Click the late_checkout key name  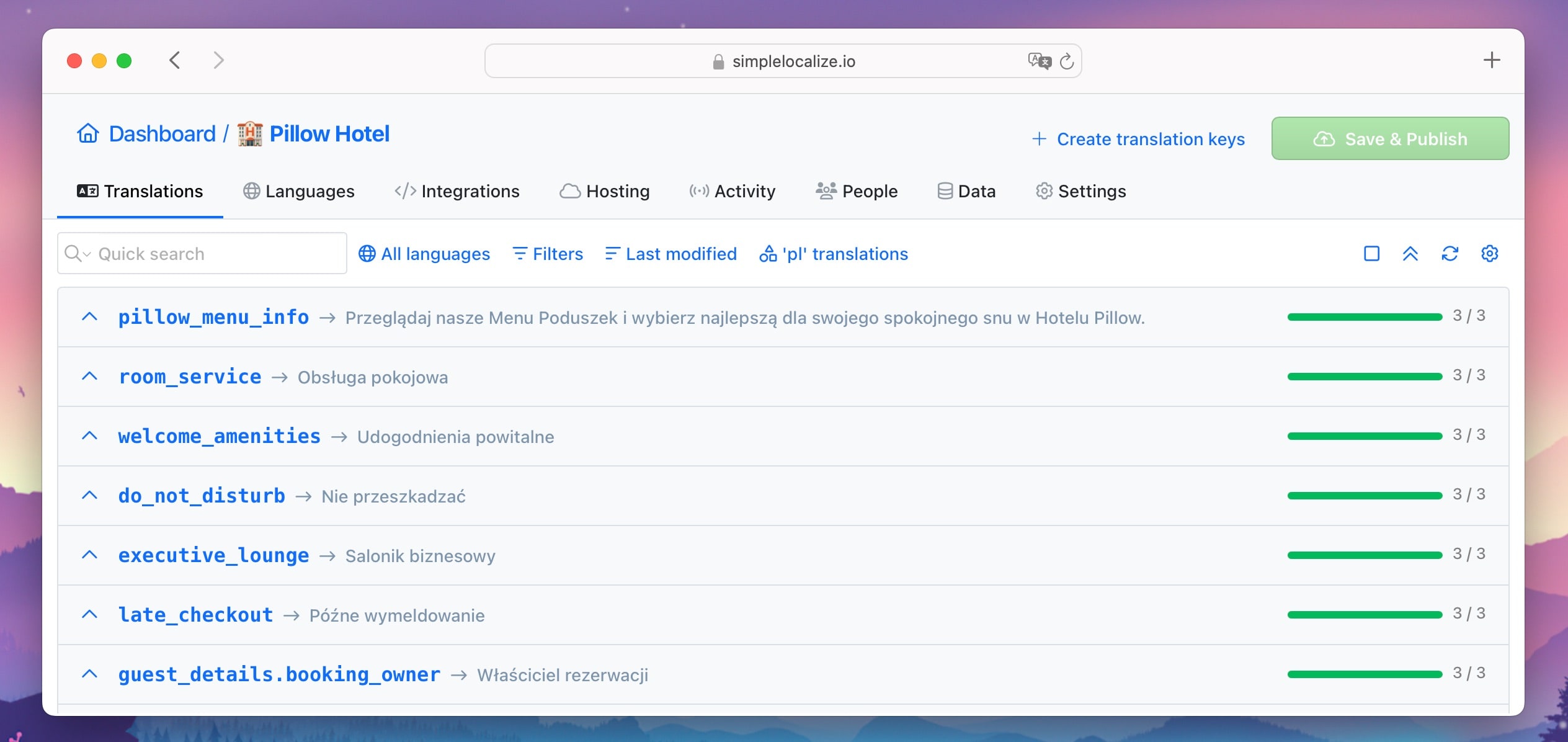coord(195,615)
